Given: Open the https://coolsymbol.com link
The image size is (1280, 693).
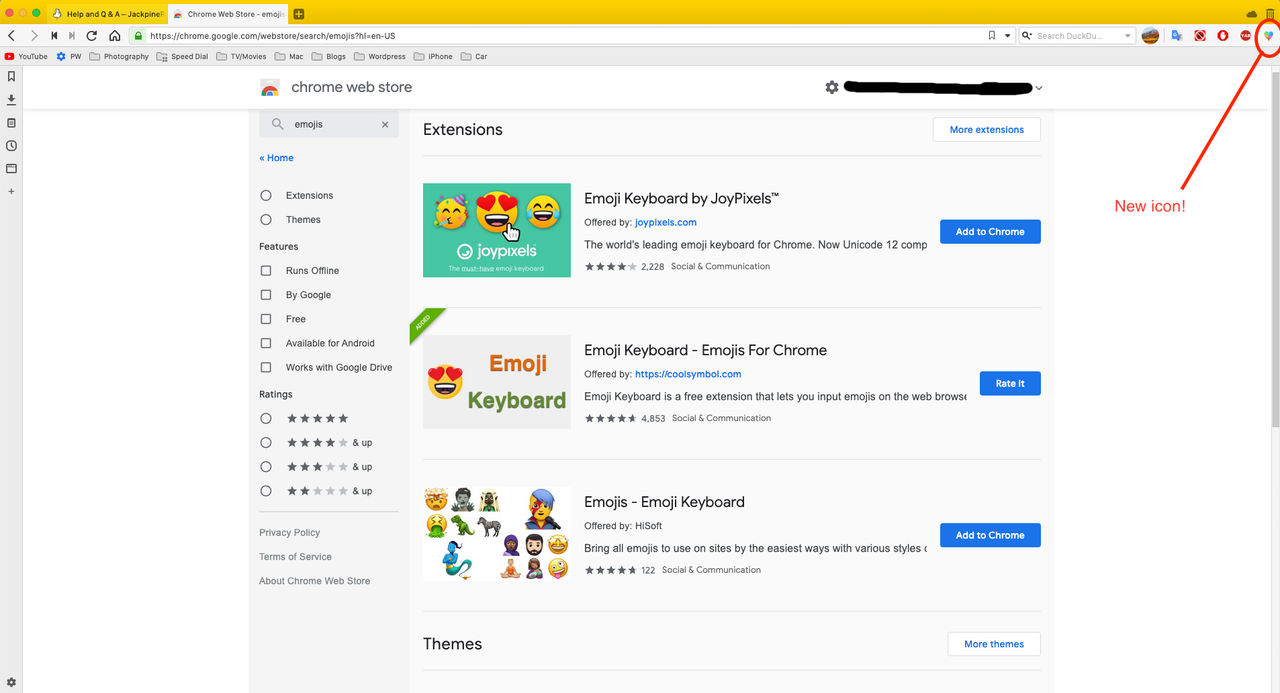Looking at the screenshot, I should [x=688, y=375].
